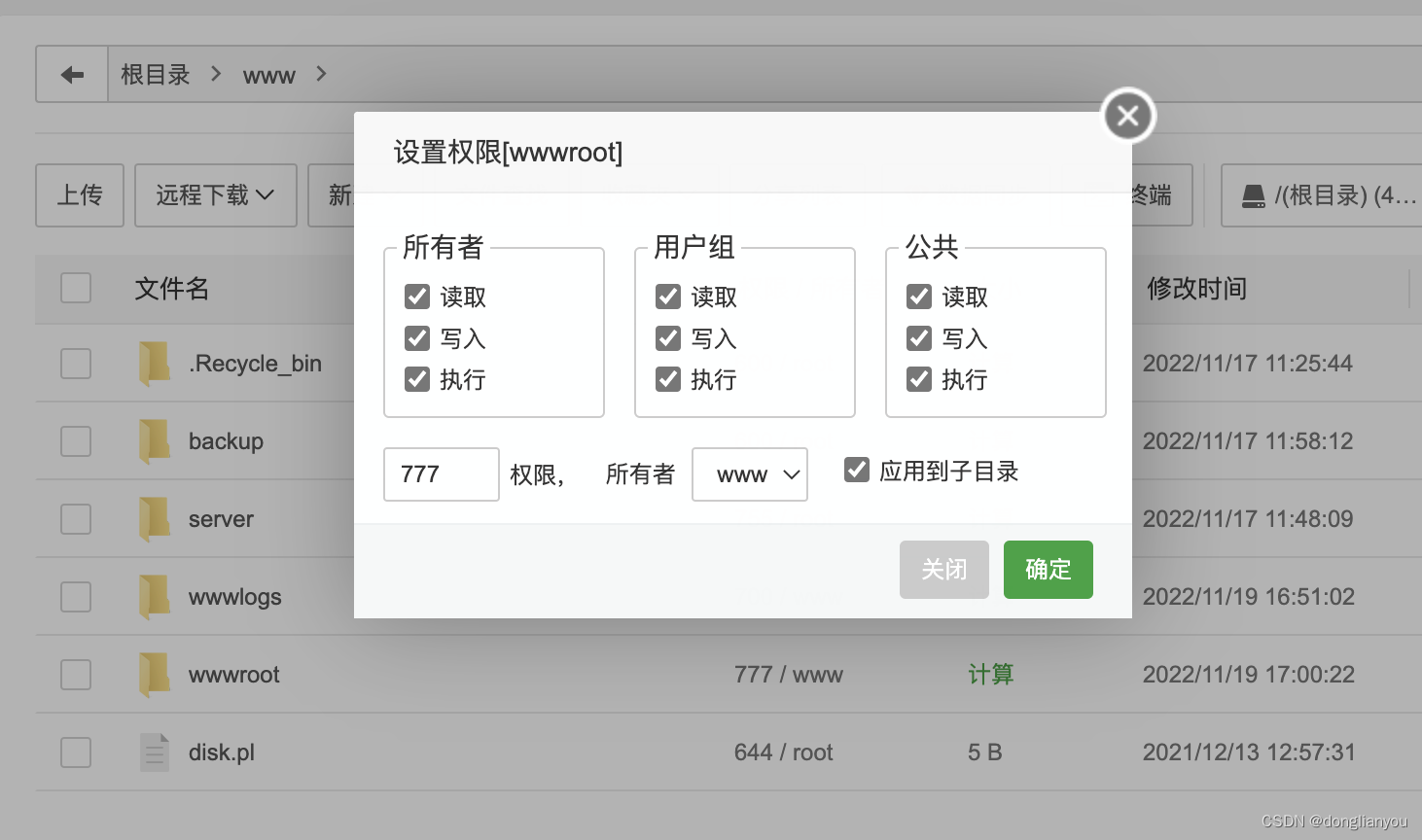Click timestamp 2021/12/13 12:57:31
Viewport: 1422px width, 840px height.
[1249, 752]
